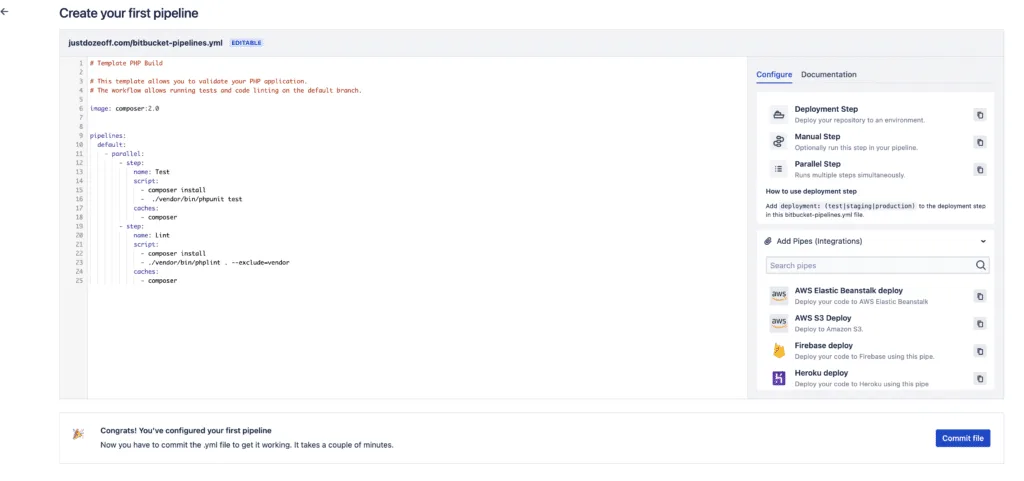Click the 'Create your first pipeline' heading
Viewport: 1024px width, 481px height.
[129, 13]
